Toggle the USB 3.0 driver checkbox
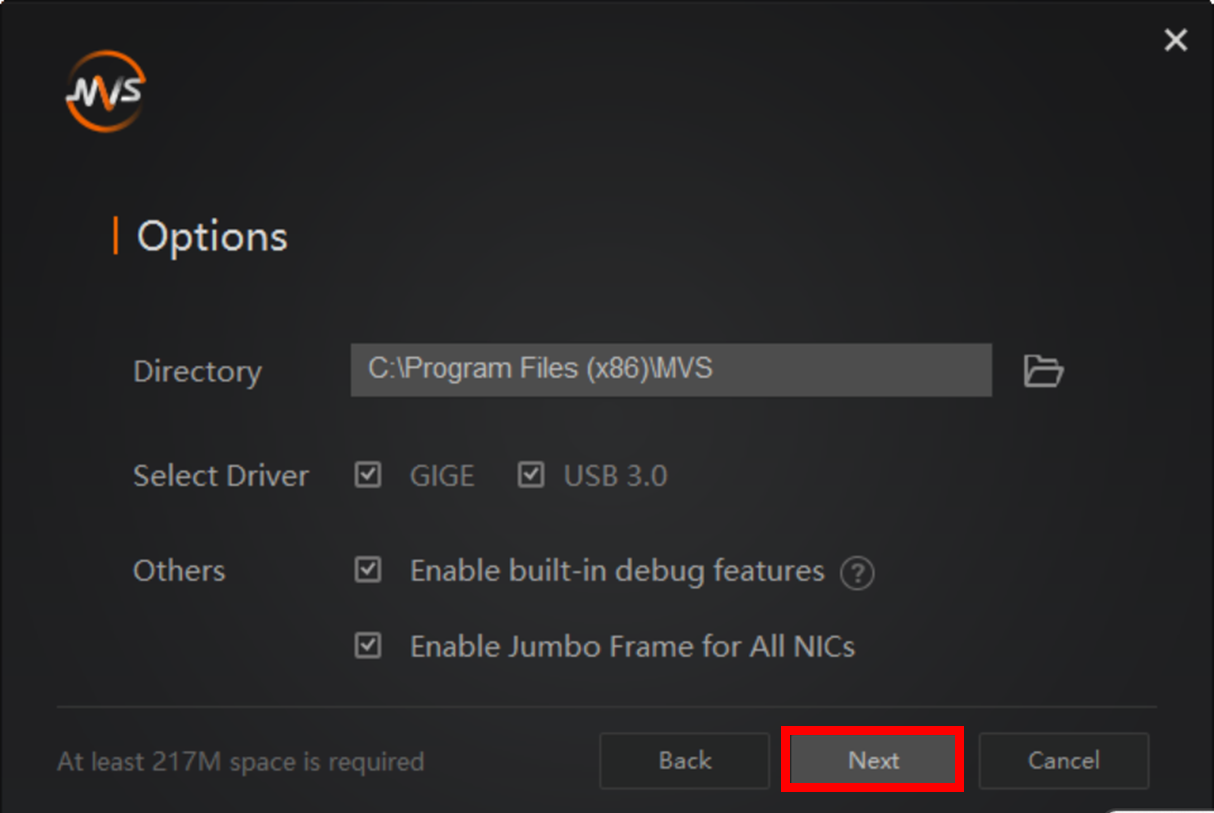Image resolution: width=1214 pixels, height=813 pixels. click(x=531, y=475)
